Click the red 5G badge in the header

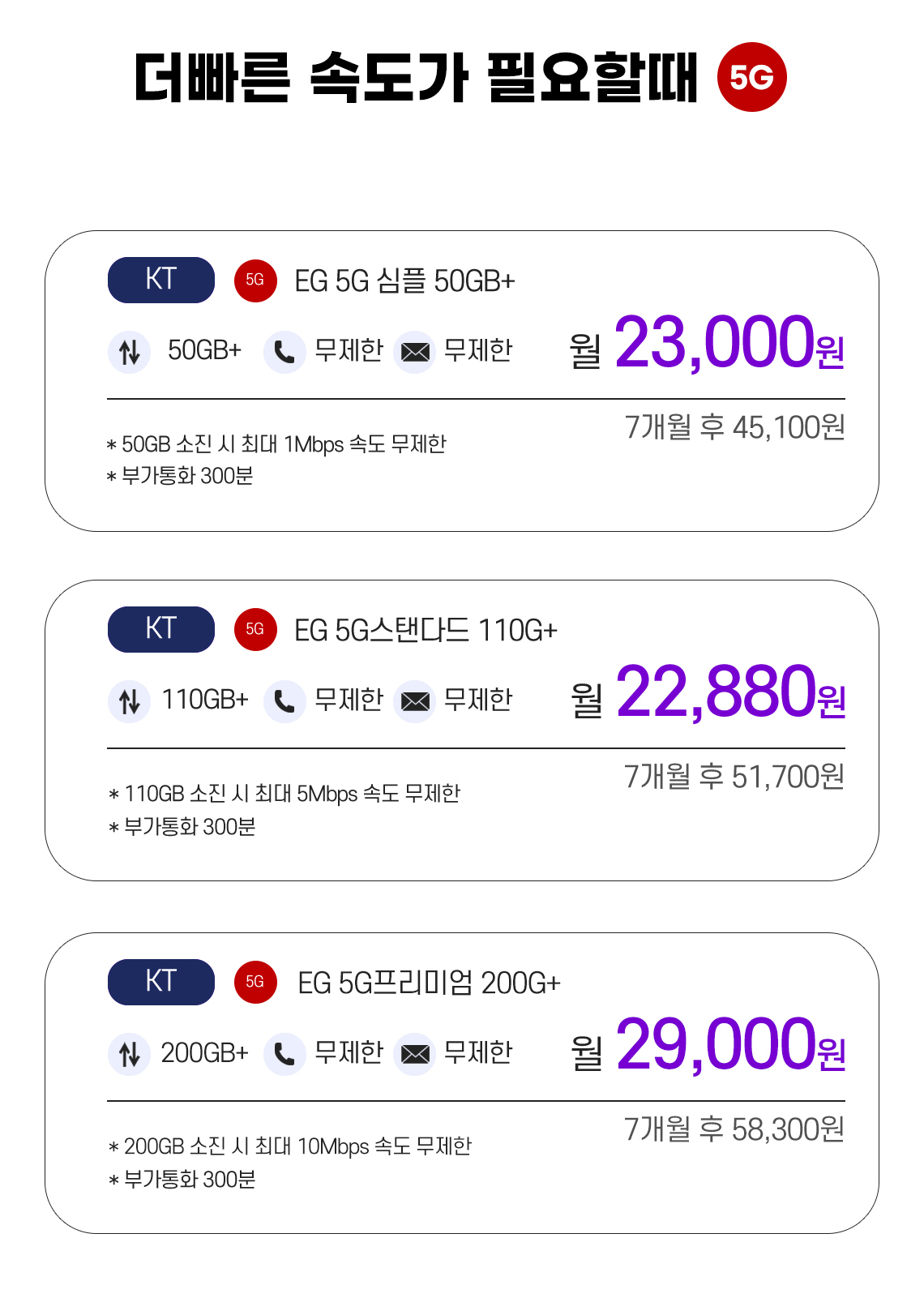751,77
